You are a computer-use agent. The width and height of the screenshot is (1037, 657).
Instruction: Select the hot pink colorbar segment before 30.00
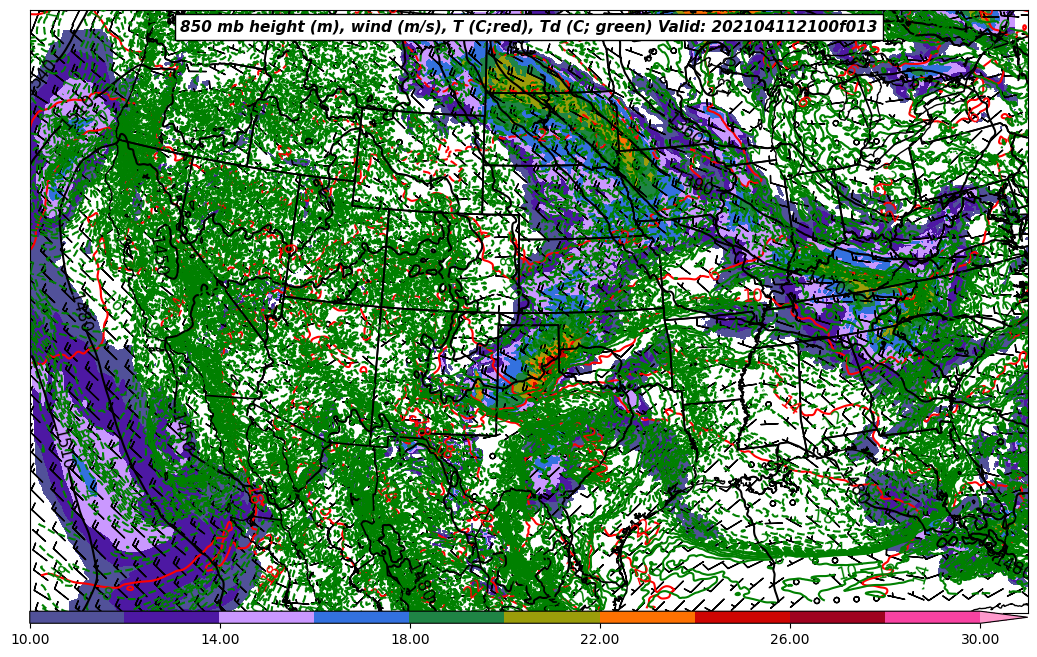(x=933, y=617)
